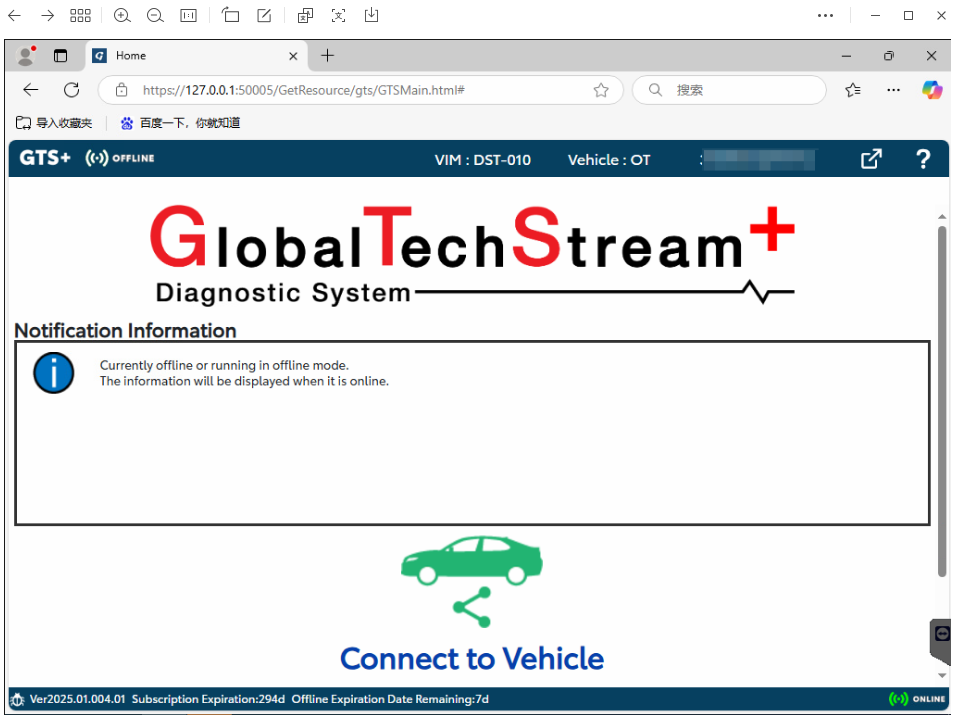
Task: Open the browser settings and more menu
Action: [893, 90]
